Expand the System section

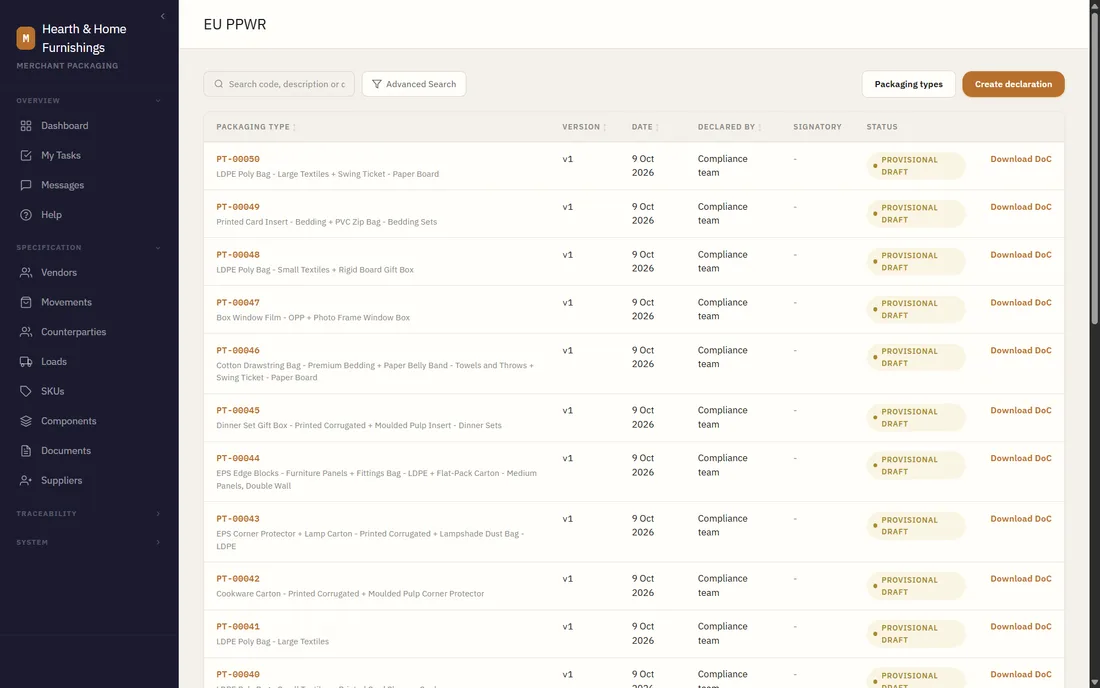pyautogui.click(x=158, y=542)
